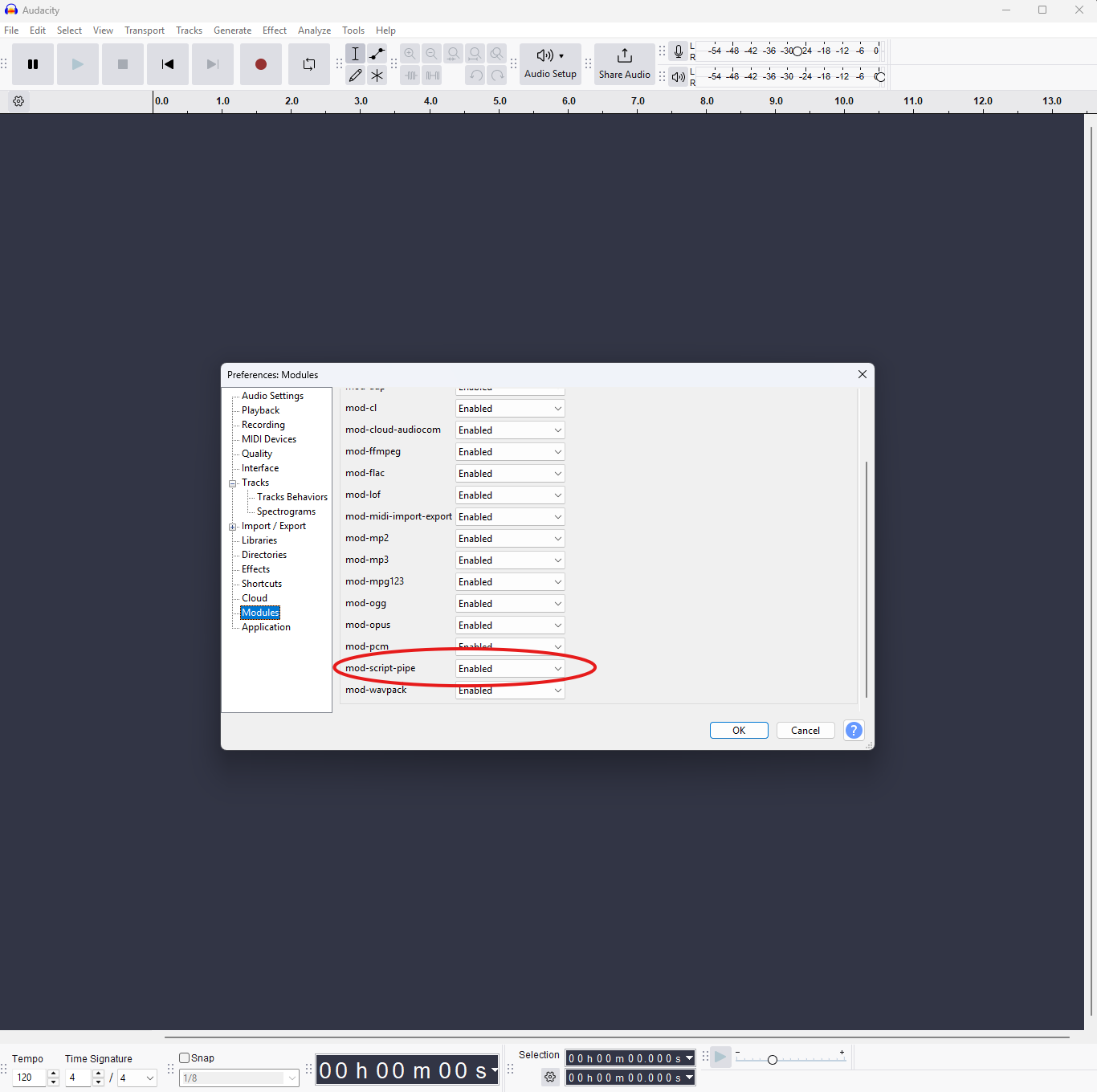Toggle the Snap checkbox
1097x1092 pixels.
click(x=184, y=1057)
